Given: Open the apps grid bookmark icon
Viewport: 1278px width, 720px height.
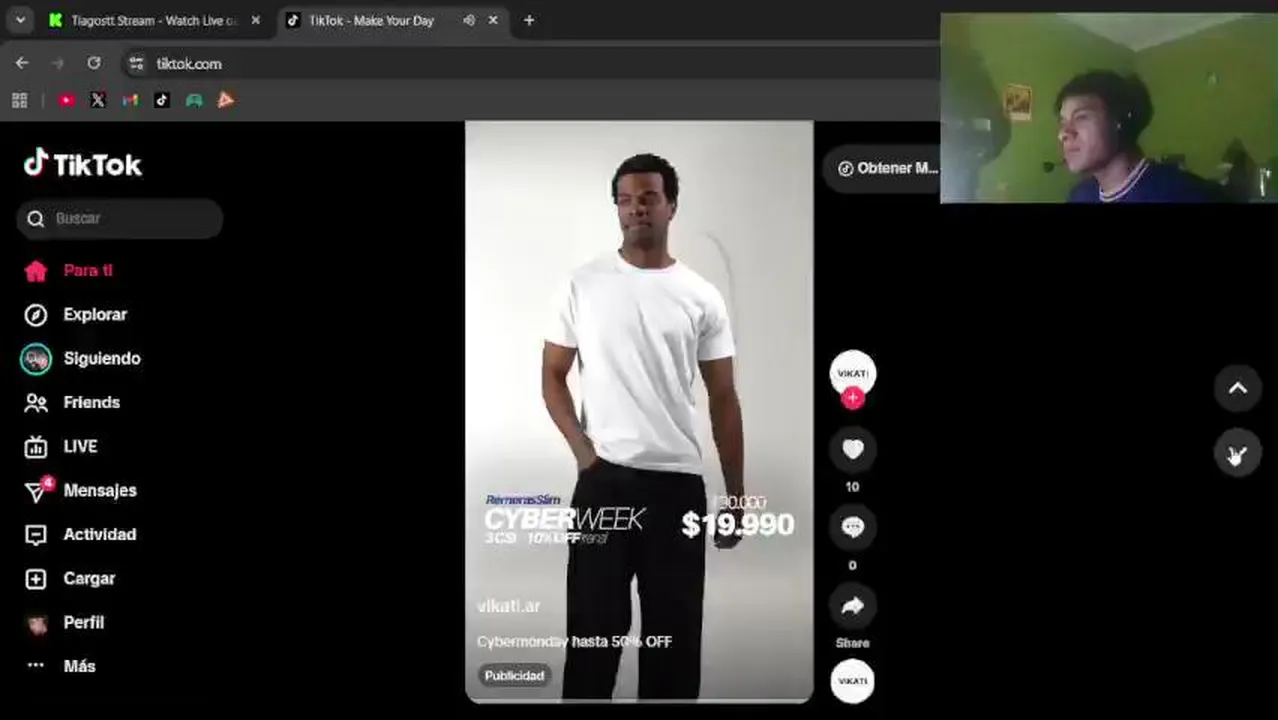Looking at the screenshot, I should coord(19,100).
